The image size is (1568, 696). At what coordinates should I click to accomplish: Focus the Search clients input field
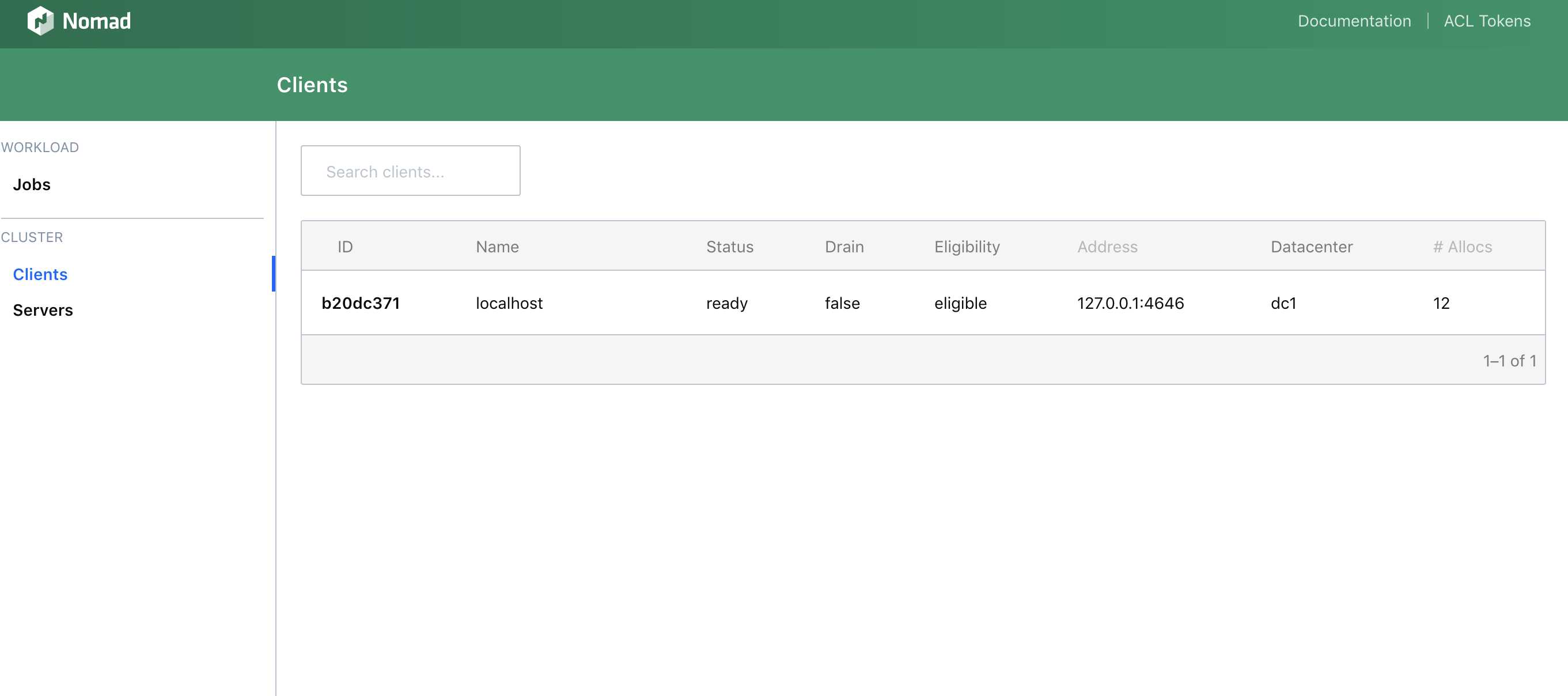pos(410,171)
